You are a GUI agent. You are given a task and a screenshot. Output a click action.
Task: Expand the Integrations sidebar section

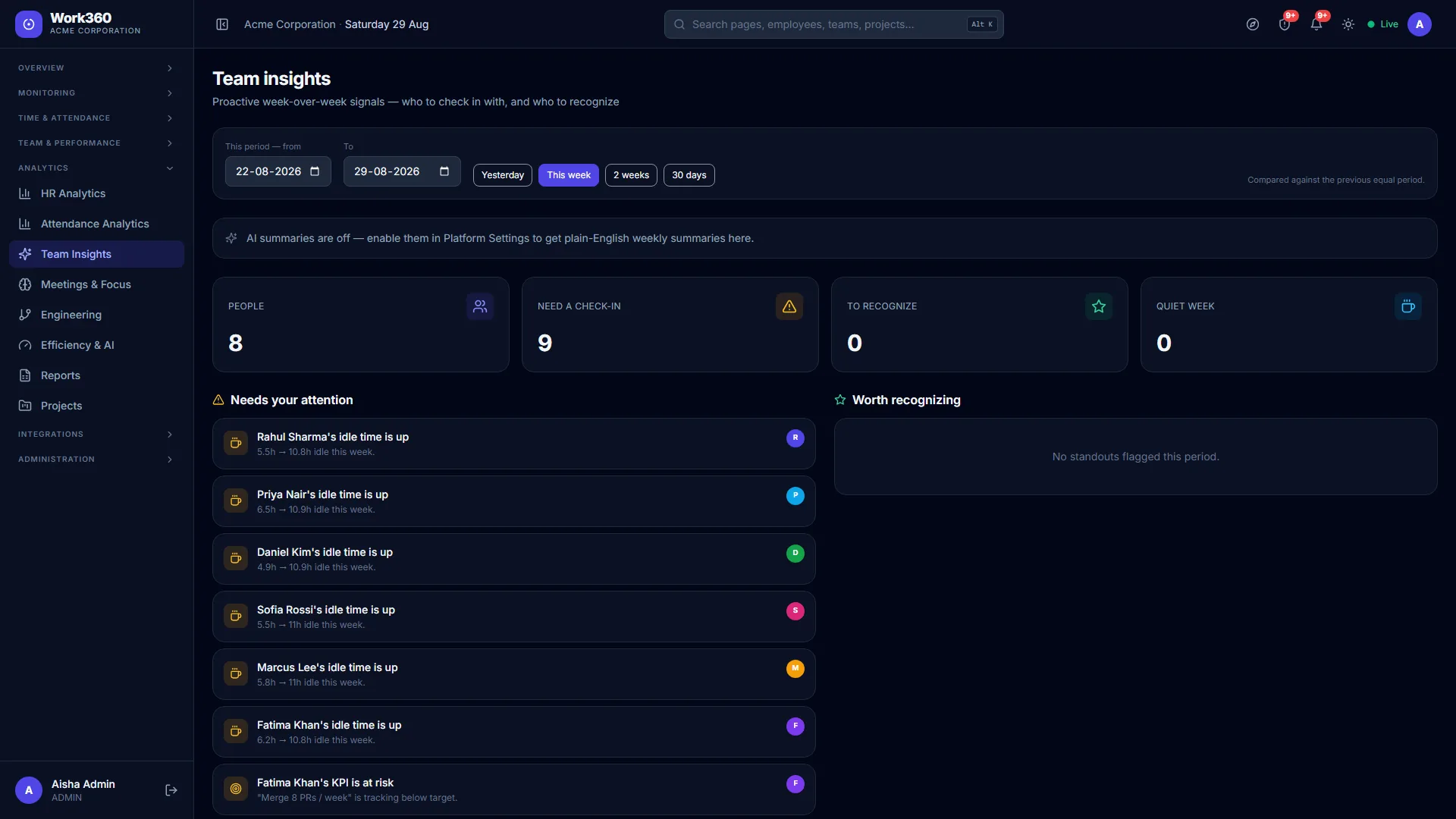pos(96,435)
